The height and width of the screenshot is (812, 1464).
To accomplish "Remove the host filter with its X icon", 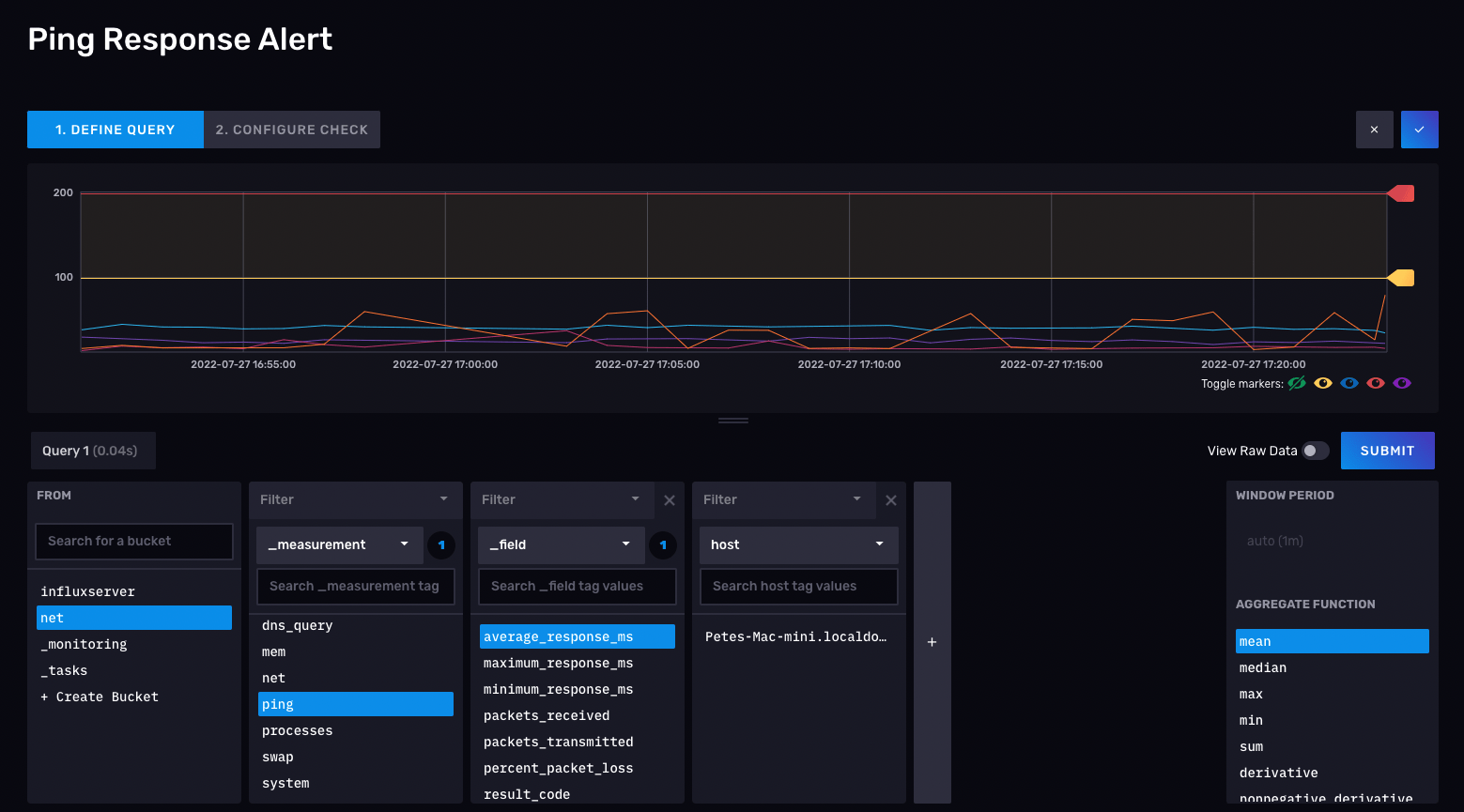I will tap(891, 500).
